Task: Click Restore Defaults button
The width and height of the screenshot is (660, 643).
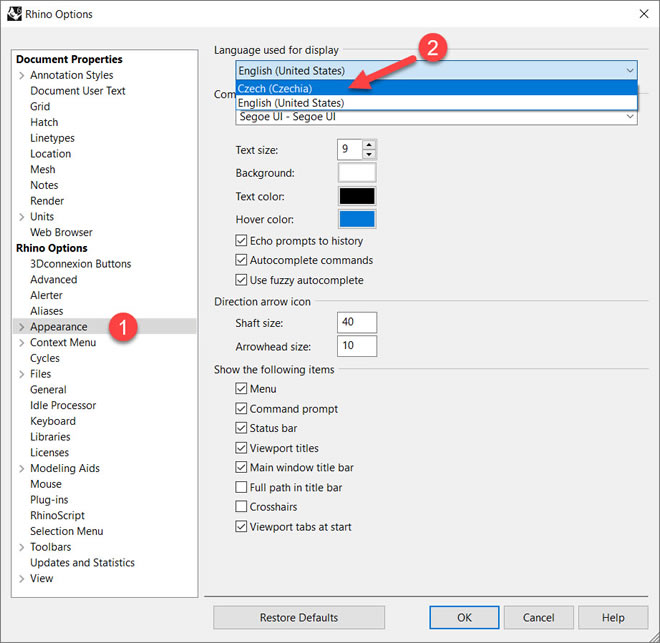Action: (299, 617)
